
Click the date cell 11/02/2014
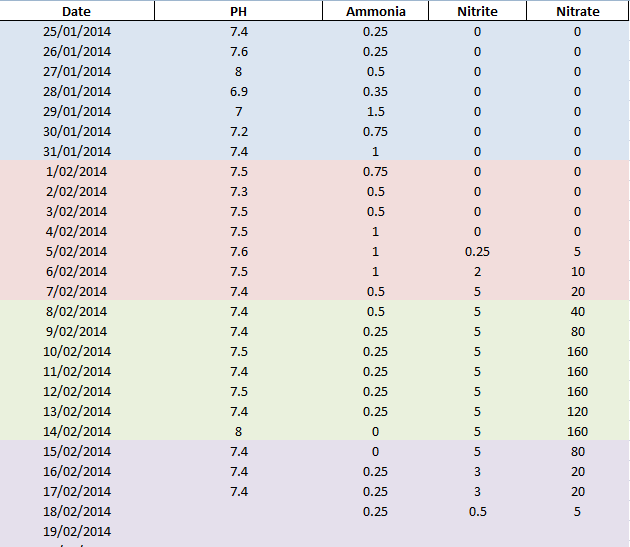coord(77,371)
